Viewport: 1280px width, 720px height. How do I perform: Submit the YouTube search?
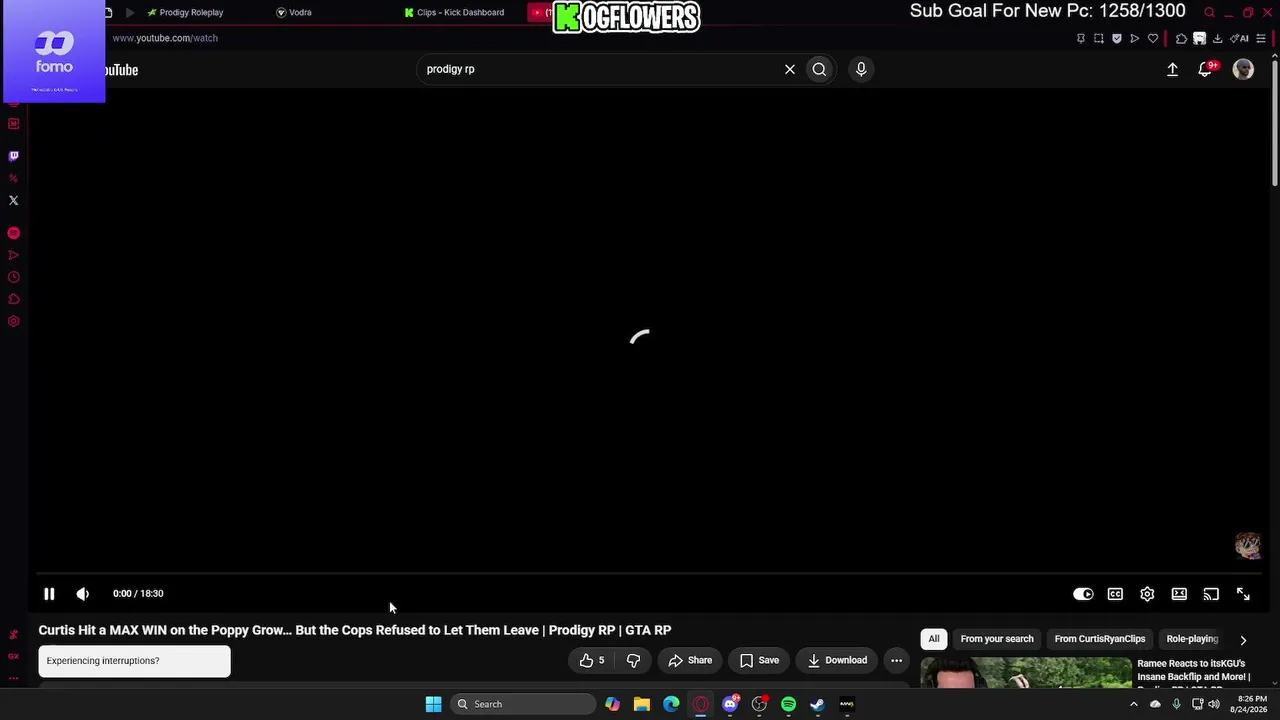(819, 69)
